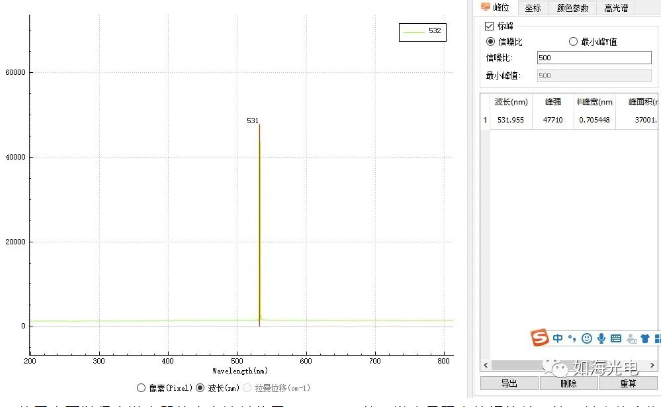Choose the 像素(Pixel) axis radio option

[x=141, y=387]
